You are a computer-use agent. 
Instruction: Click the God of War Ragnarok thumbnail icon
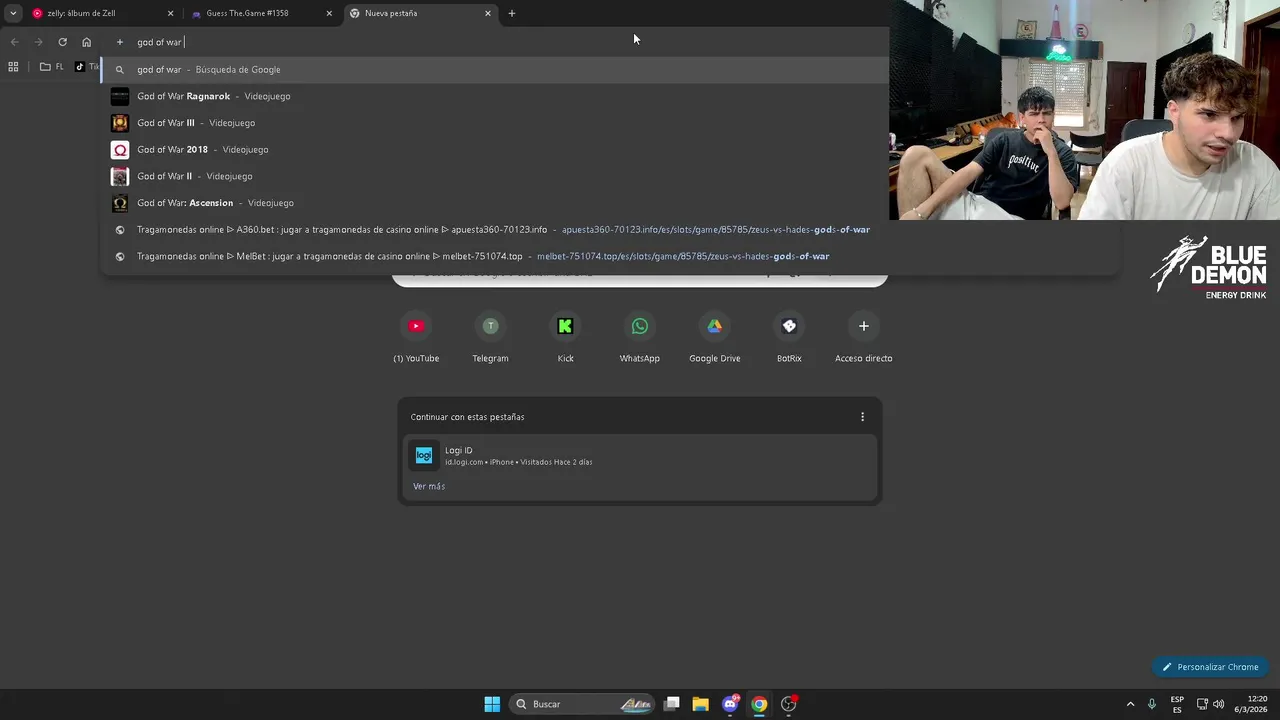tap(120, 96)
